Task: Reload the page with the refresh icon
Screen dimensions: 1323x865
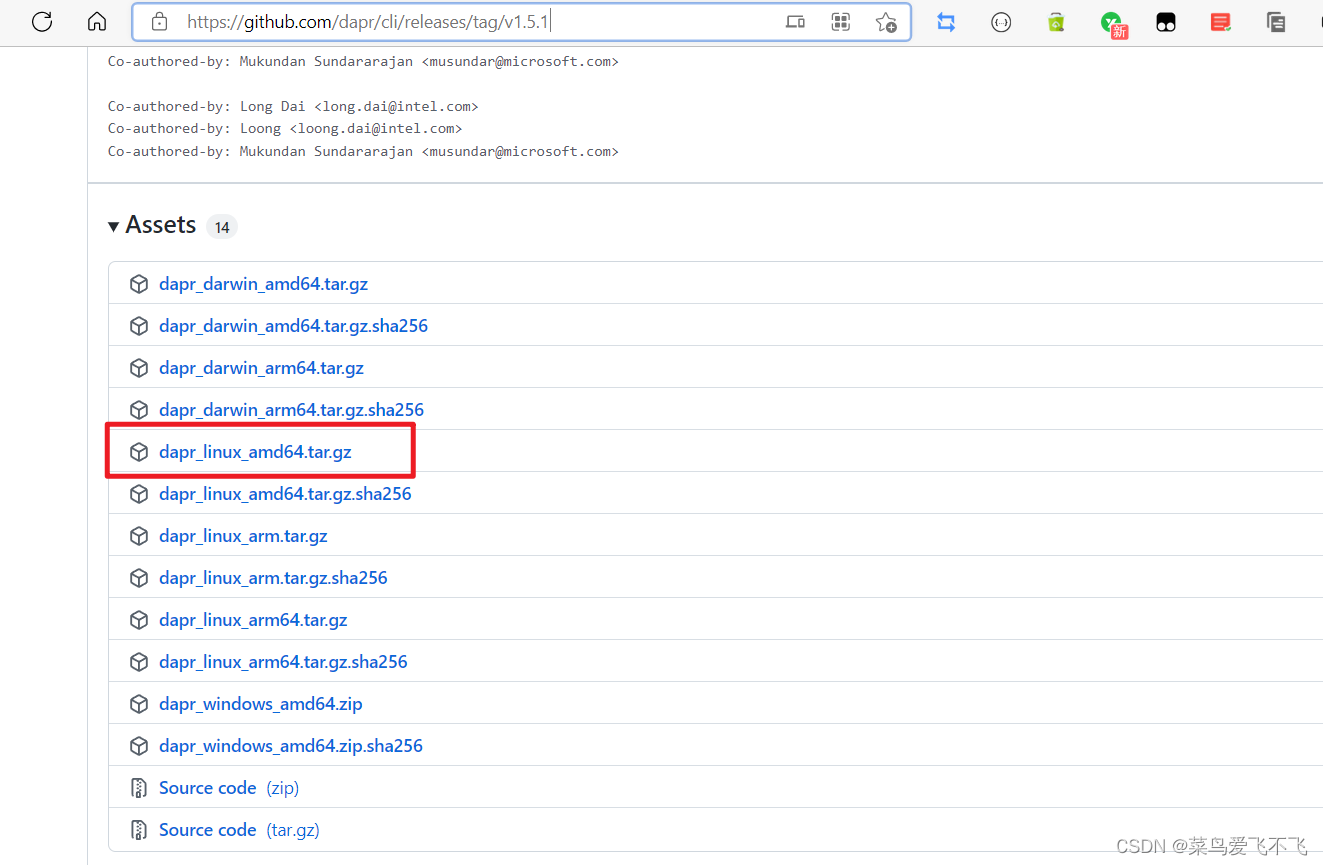Action: (42, 22)
